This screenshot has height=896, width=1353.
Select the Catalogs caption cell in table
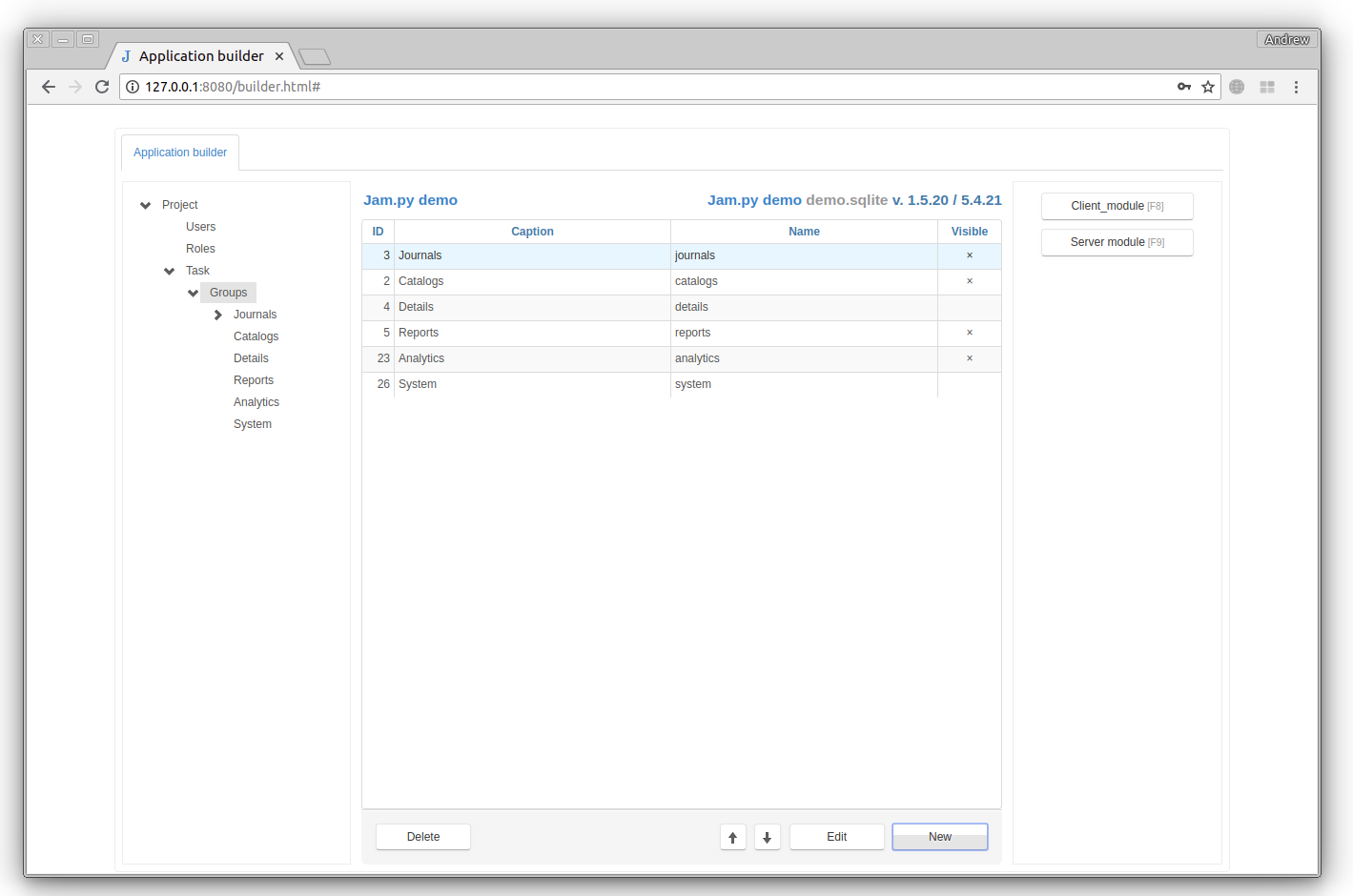click(532, 281)
